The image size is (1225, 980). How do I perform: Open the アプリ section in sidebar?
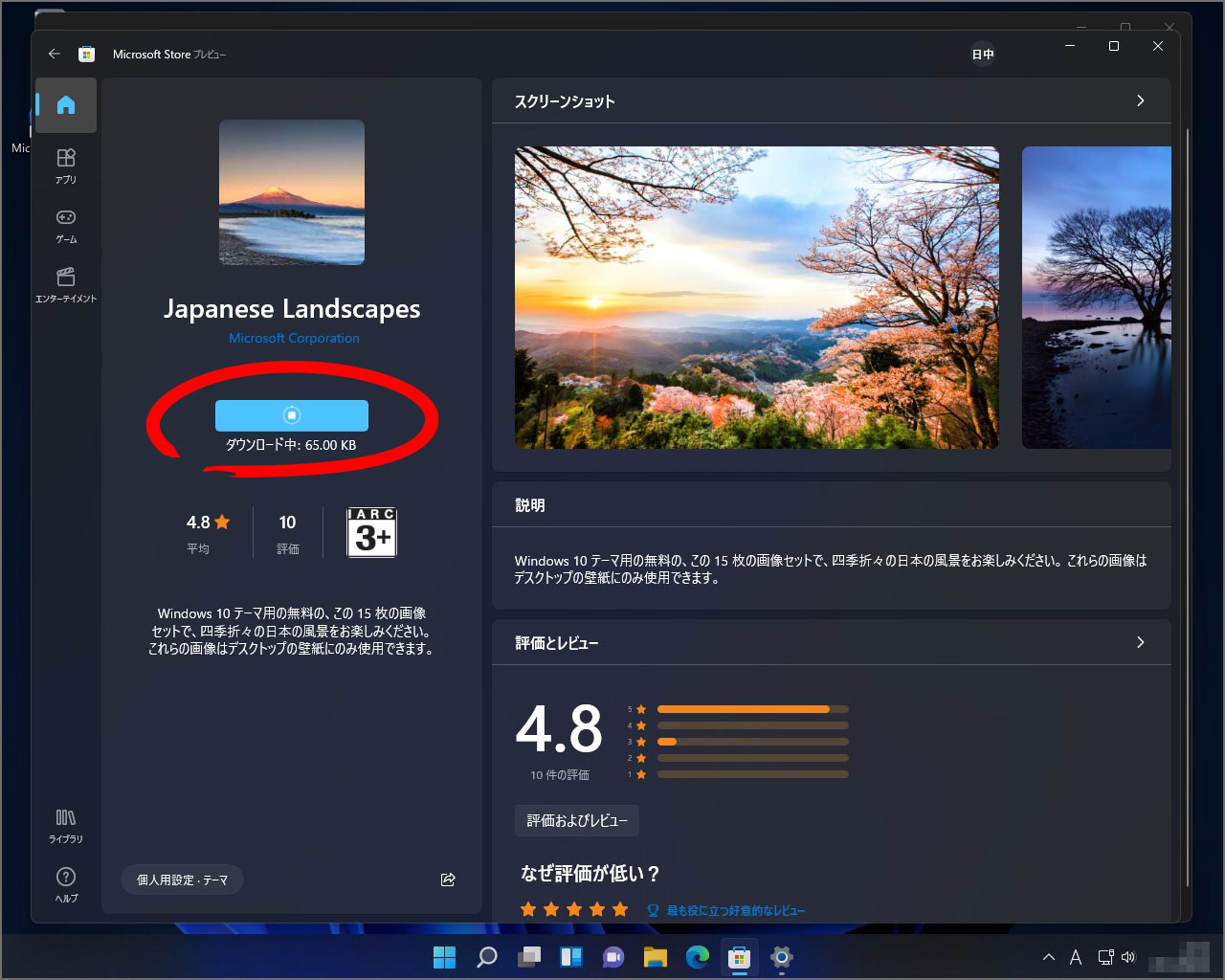tap(66, 166)
